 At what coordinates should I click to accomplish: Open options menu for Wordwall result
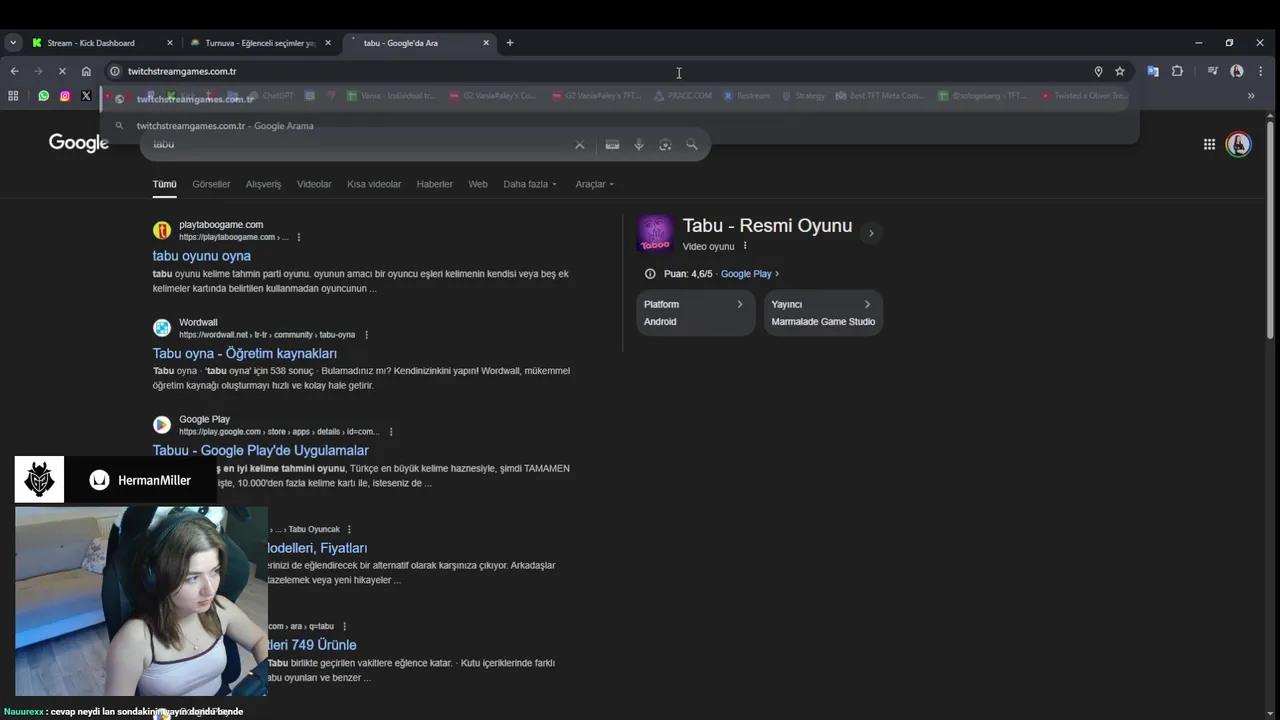(x=366, y=335)
